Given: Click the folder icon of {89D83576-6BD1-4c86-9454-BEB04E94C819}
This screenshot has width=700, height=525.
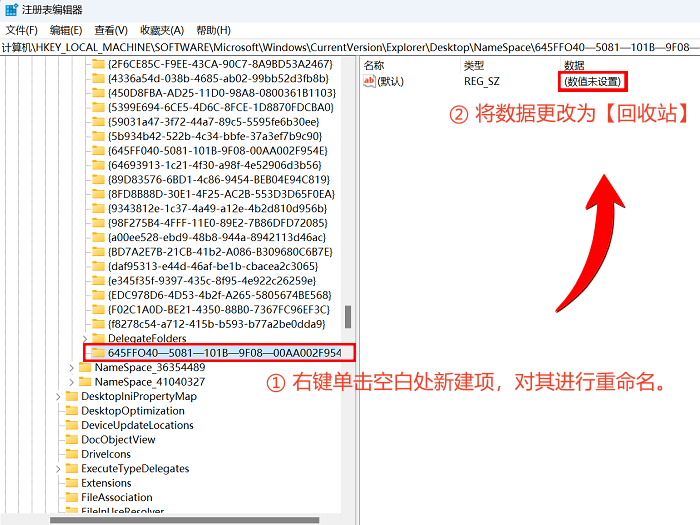Looking at the screenshot, I should (x=98, y=179).
